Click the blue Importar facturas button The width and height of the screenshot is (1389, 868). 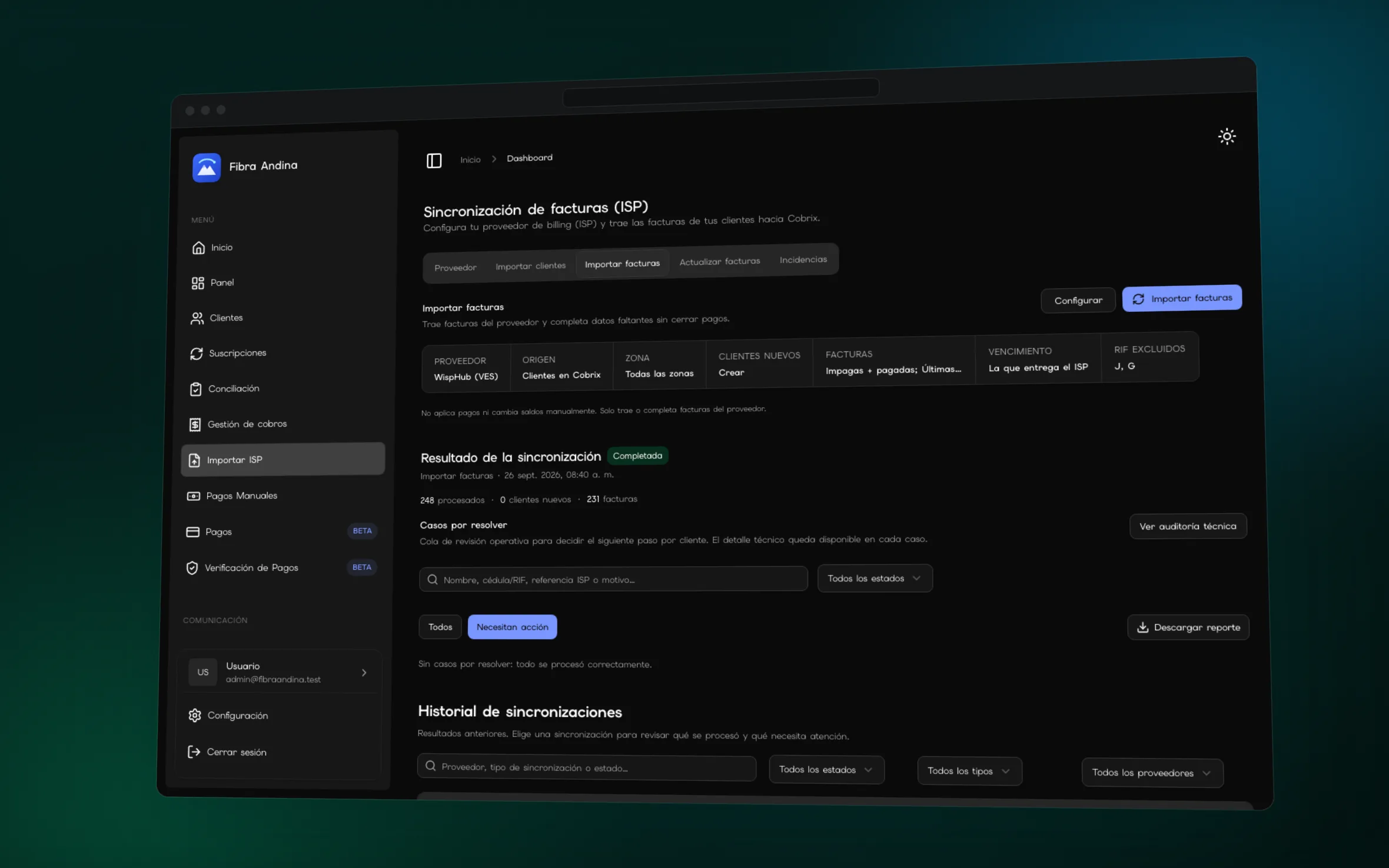[x=1182, y=298]
